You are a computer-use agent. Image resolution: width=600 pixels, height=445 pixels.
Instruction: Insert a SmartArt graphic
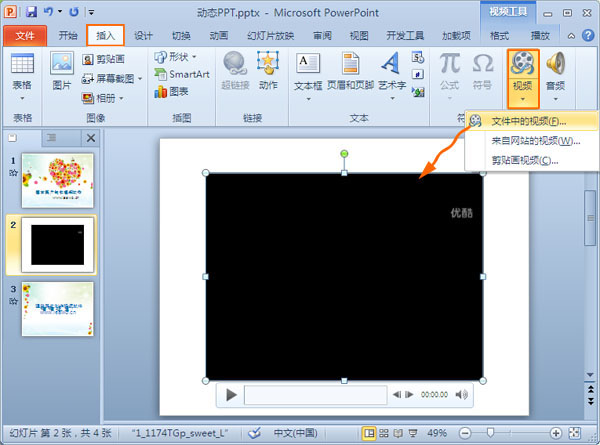182,74
